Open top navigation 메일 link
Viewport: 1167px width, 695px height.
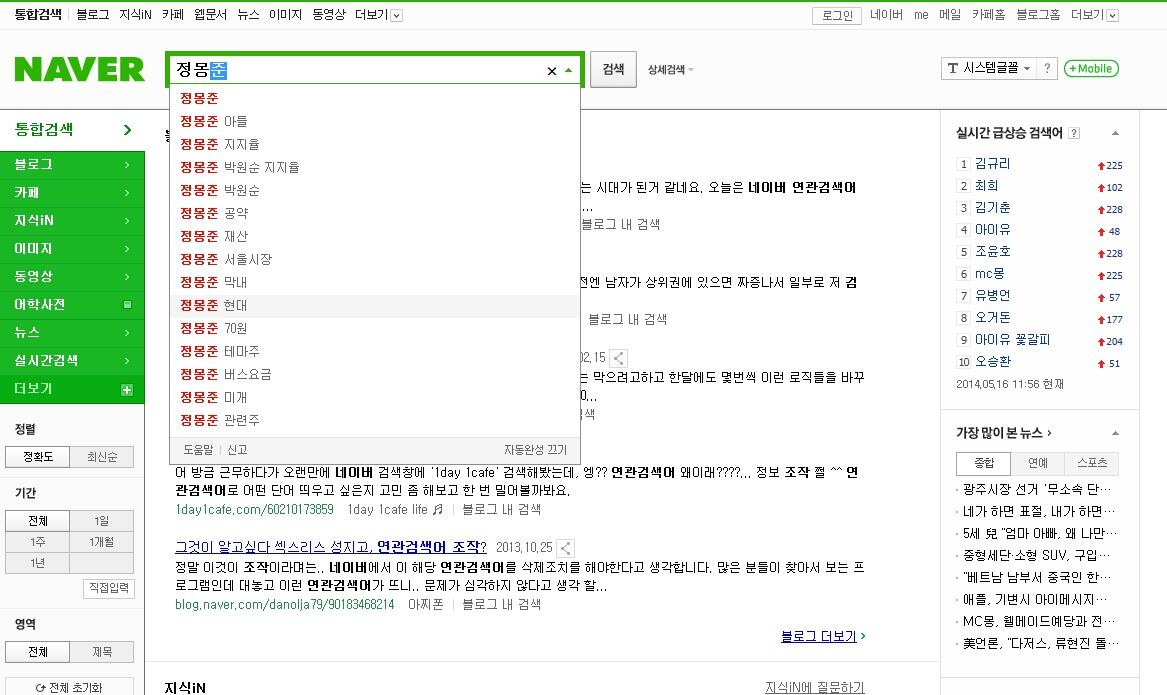[x=950, y=15]
